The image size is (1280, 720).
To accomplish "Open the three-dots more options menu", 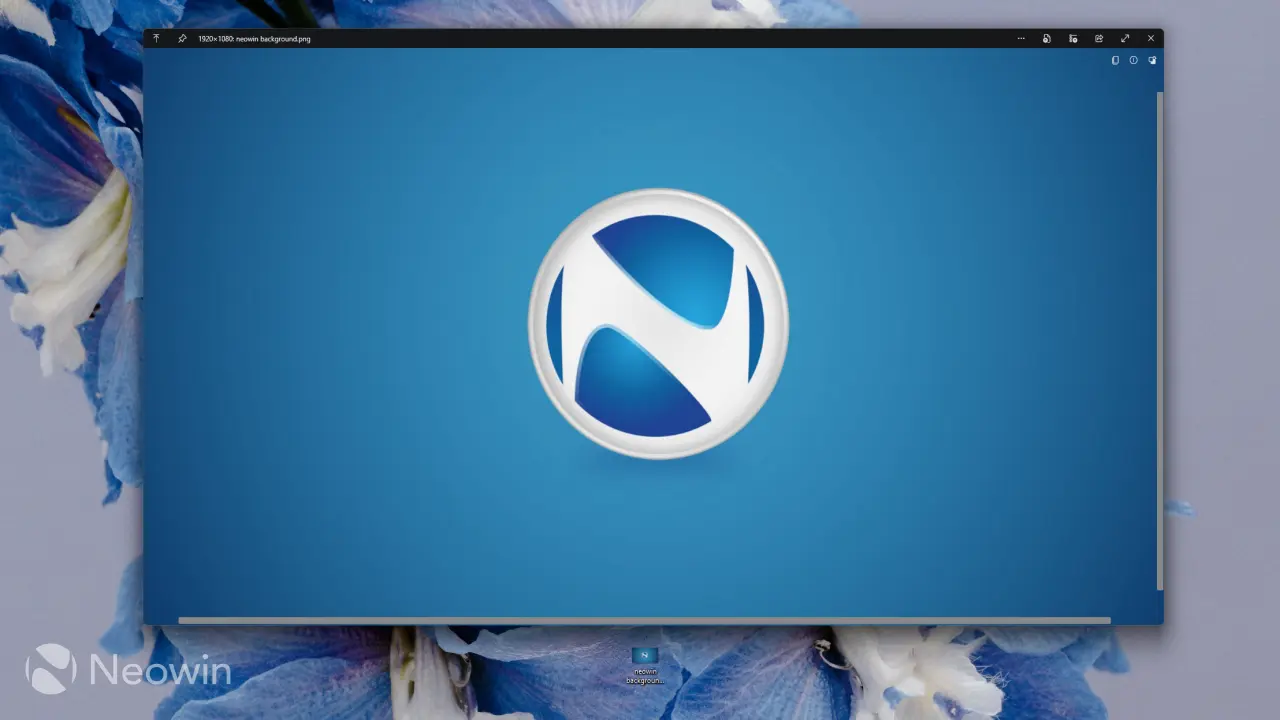I will point(1021,38).
